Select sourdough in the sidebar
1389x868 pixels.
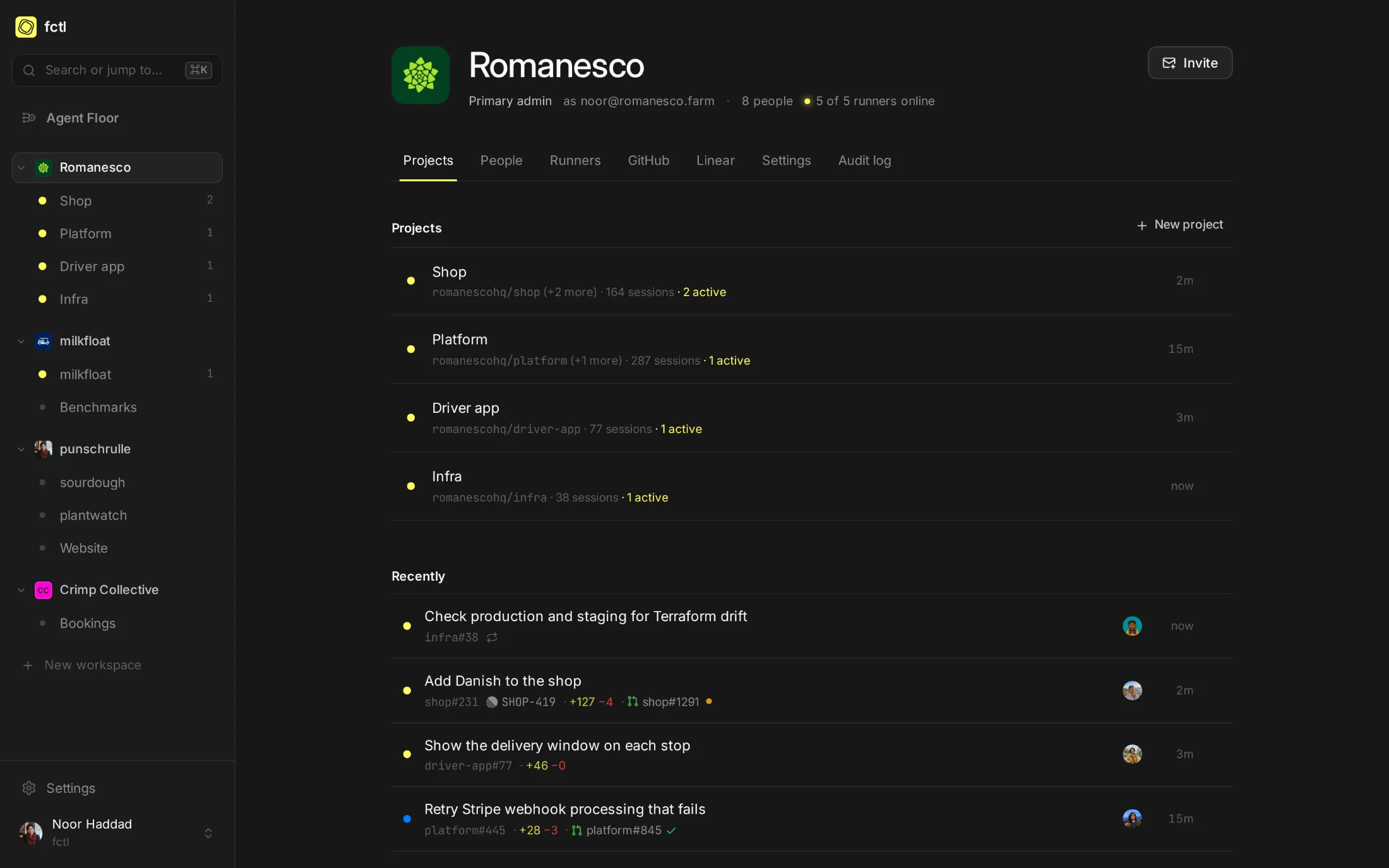click(x=117, y=483)
